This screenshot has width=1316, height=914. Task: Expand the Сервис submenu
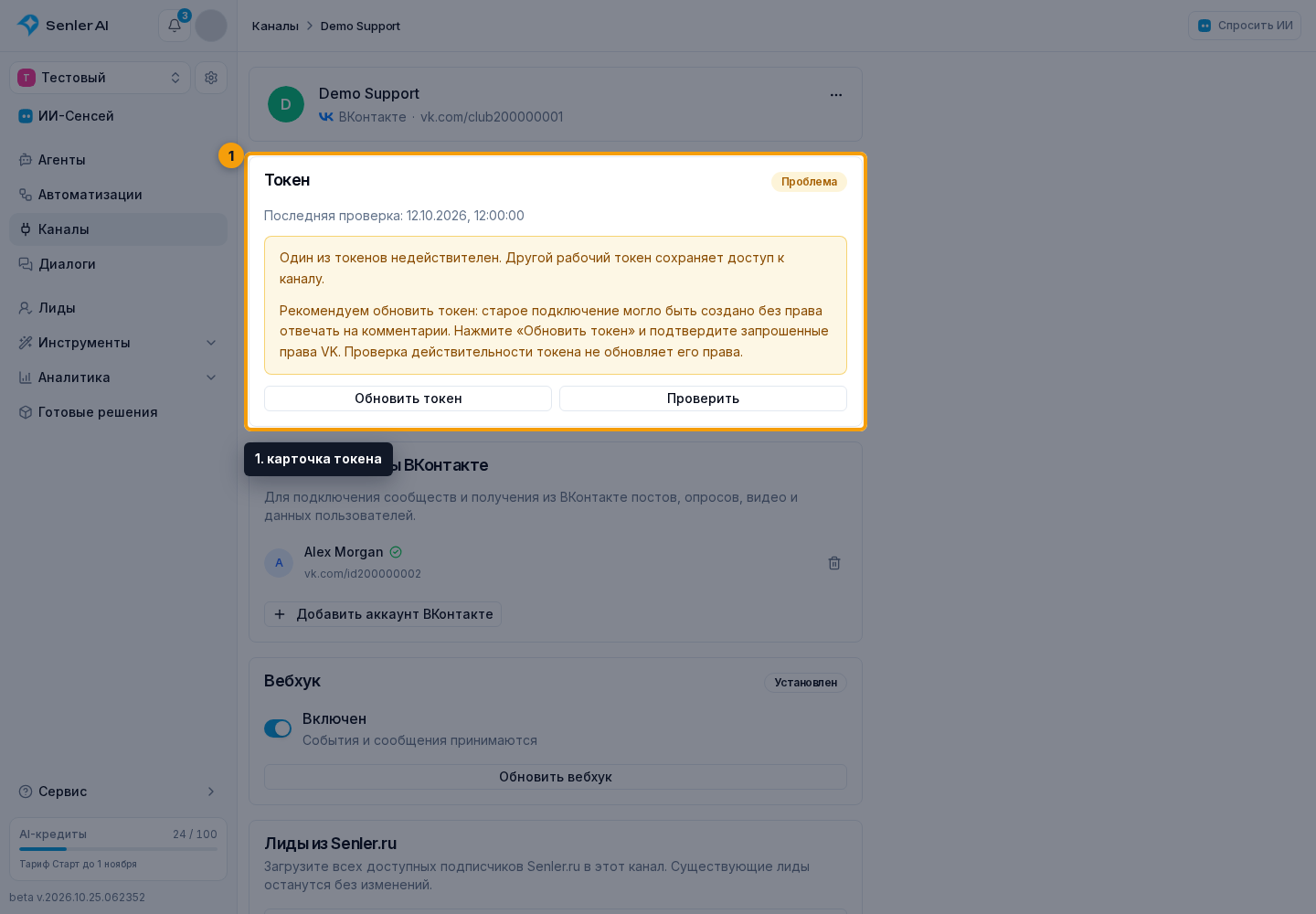tap(119, 792)
